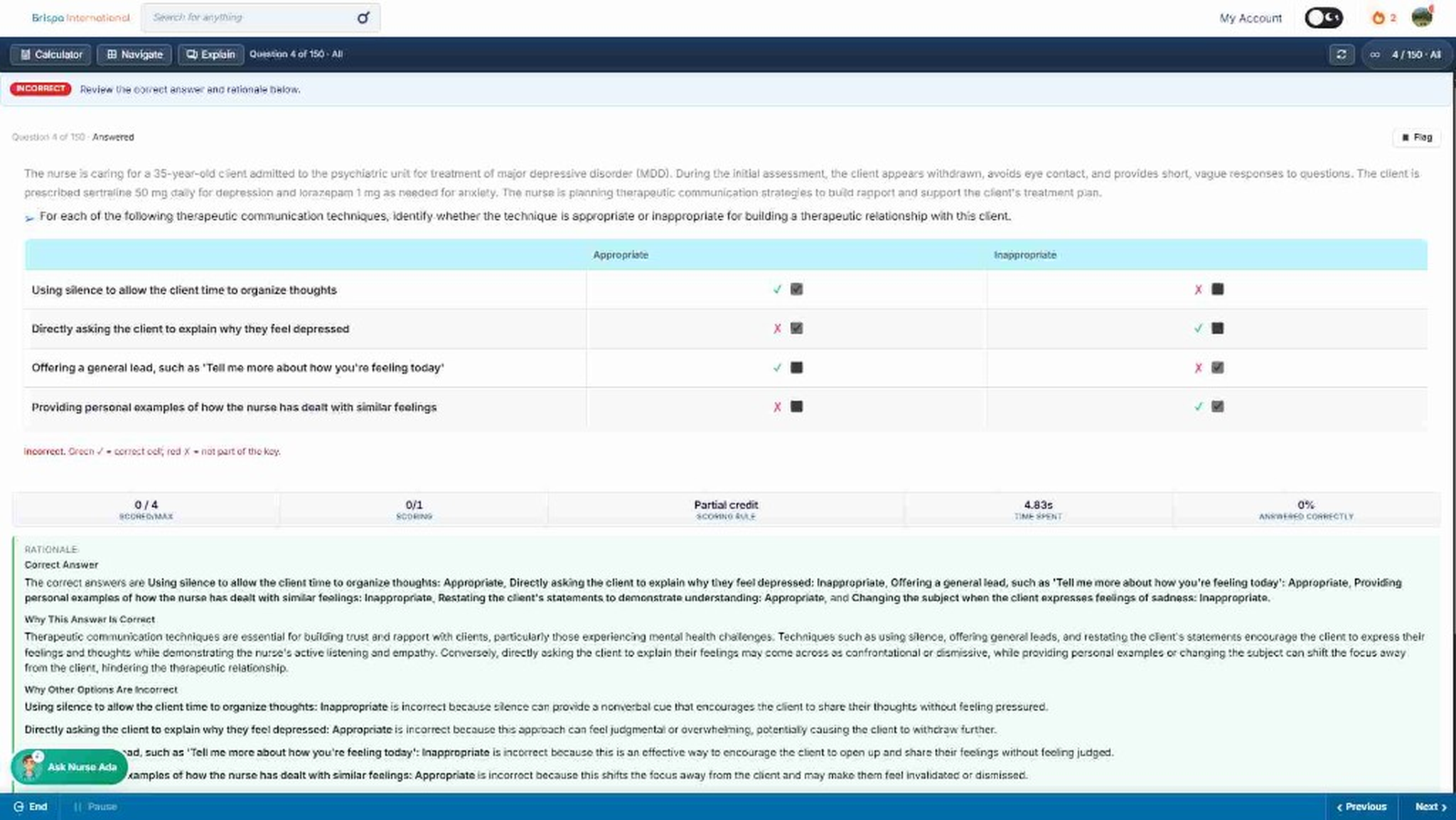
Task: Click the '0%' answered correctly value
Action: (x=1306, y=505)
